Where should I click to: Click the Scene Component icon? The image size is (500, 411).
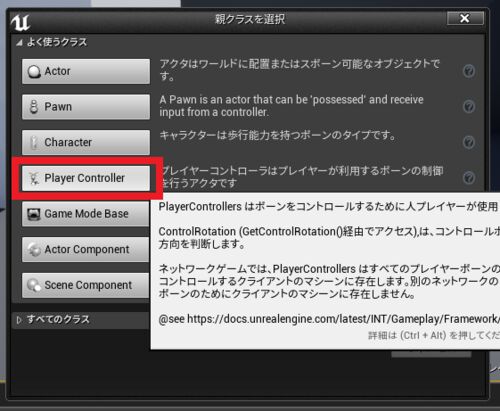34,285
